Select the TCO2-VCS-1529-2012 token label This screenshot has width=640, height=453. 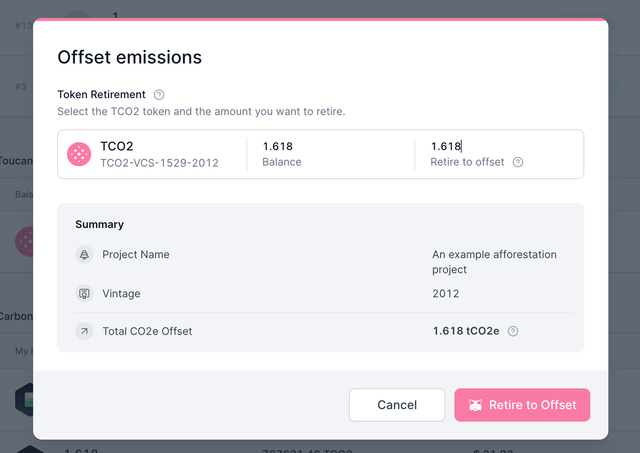coord(159,162)
